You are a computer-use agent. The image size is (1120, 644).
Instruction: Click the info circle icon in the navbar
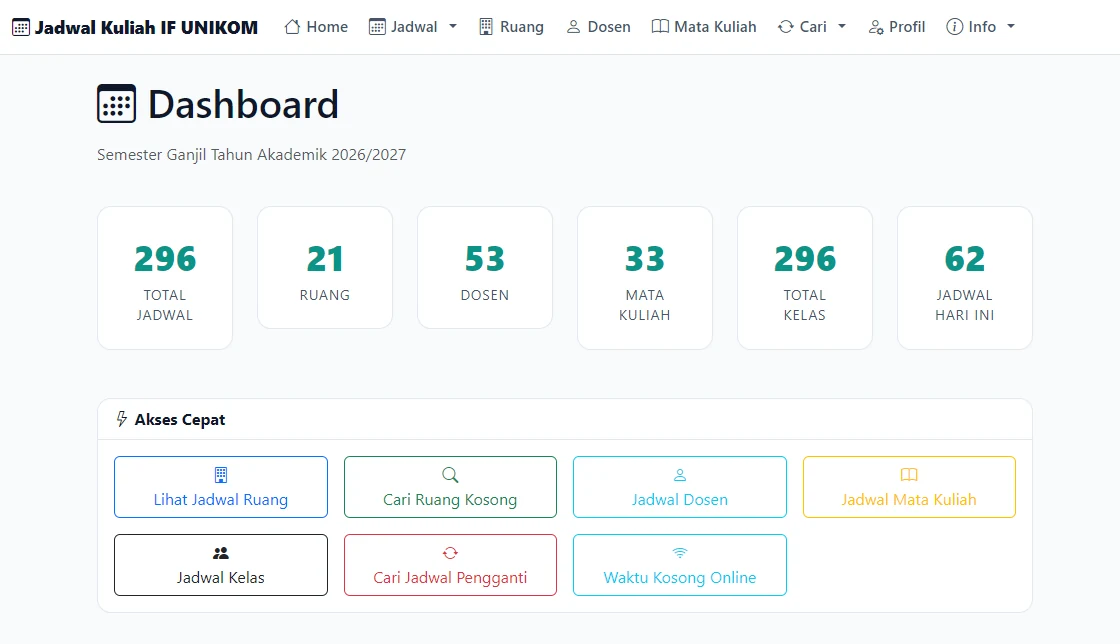[x=954, y=27]
